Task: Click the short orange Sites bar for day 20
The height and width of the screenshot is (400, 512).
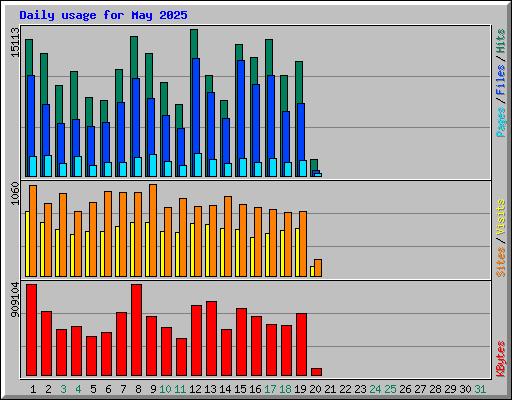Action: point(318,268)
